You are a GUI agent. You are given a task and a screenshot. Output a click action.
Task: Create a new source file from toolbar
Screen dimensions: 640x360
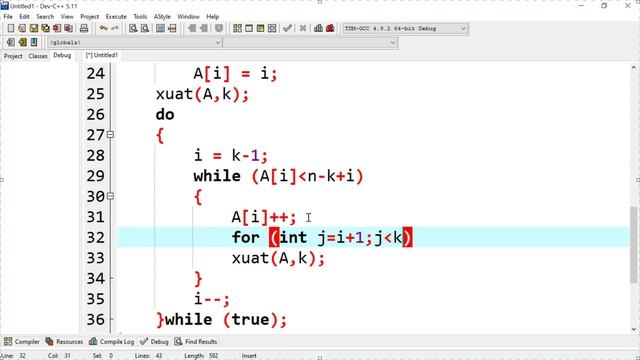pos(11,28)
